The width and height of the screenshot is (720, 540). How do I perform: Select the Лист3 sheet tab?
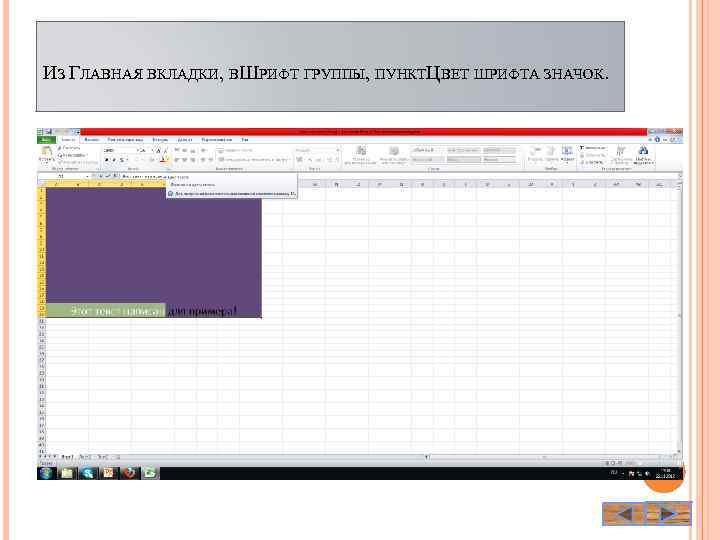(x=103, y=457)
